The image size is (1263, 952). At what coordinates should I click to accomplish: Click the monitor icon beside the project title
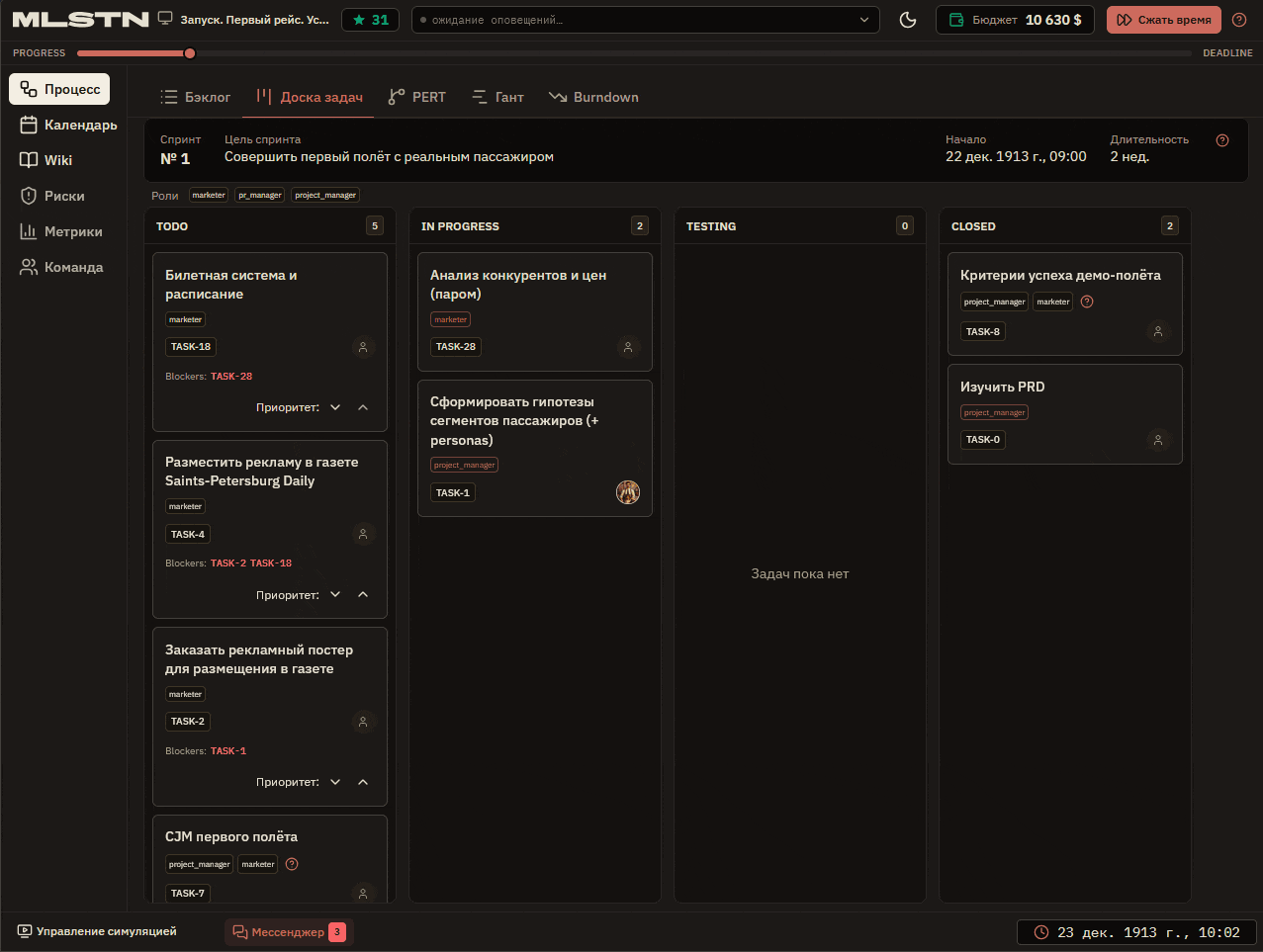point(165,19)
